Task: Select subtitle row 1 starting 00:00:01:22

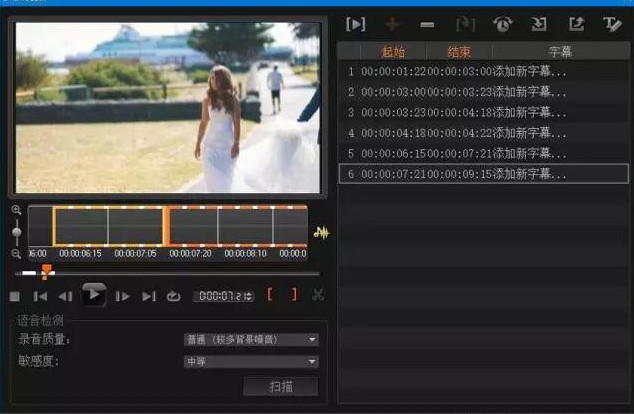Action: tap(483, 72)
